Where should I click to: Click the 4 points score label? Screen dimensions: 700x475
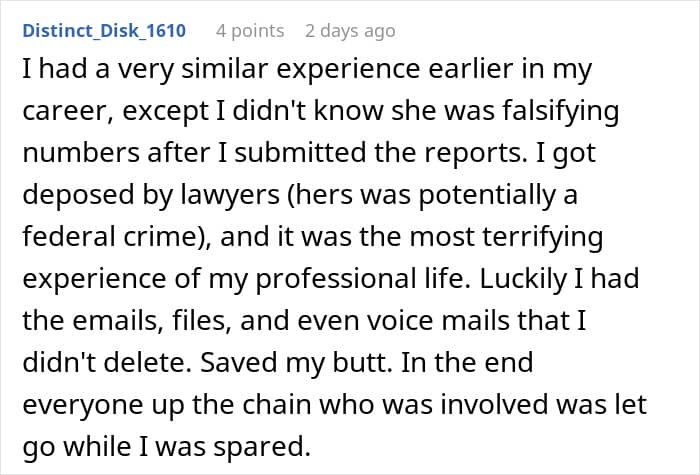click(x=250, y=31)
